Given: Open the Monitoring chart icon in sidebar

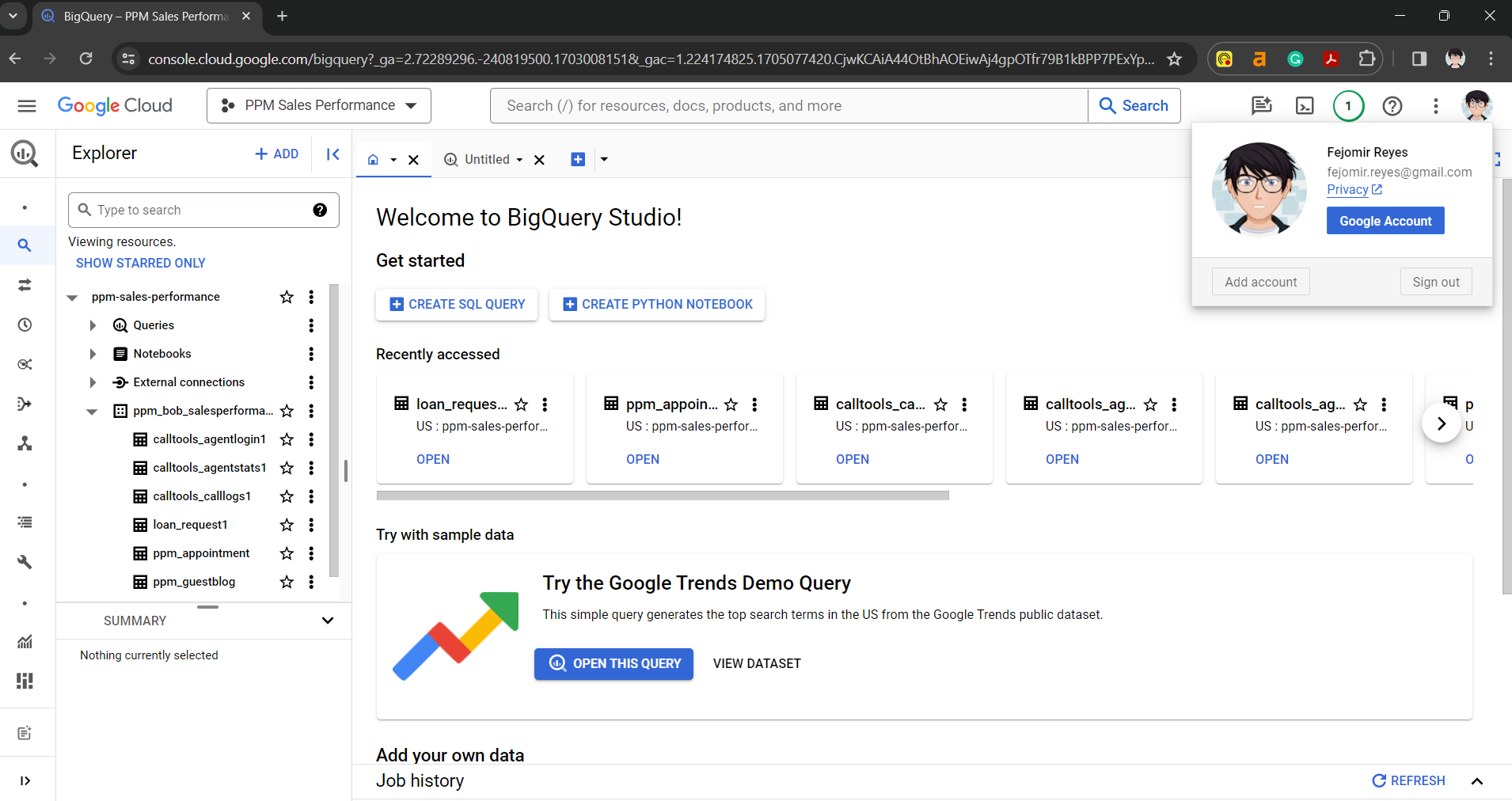Looking at the screenshot, I should (x=25, y=641).
